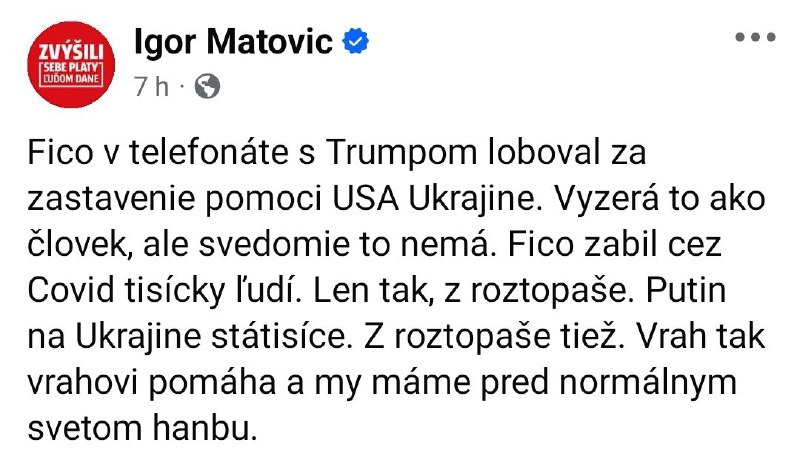Click the word 'svedomie' in the post
This screenshot has width=800, height=459.
click(274, 244)
